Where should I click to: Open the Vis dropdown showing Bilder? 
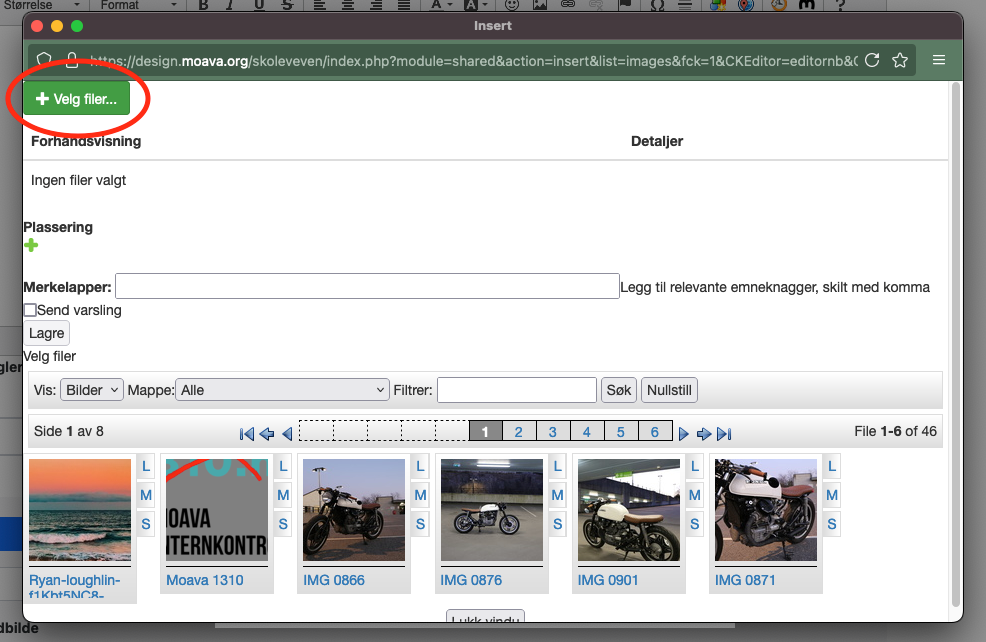pyautogui.click(x=92, y=390)
